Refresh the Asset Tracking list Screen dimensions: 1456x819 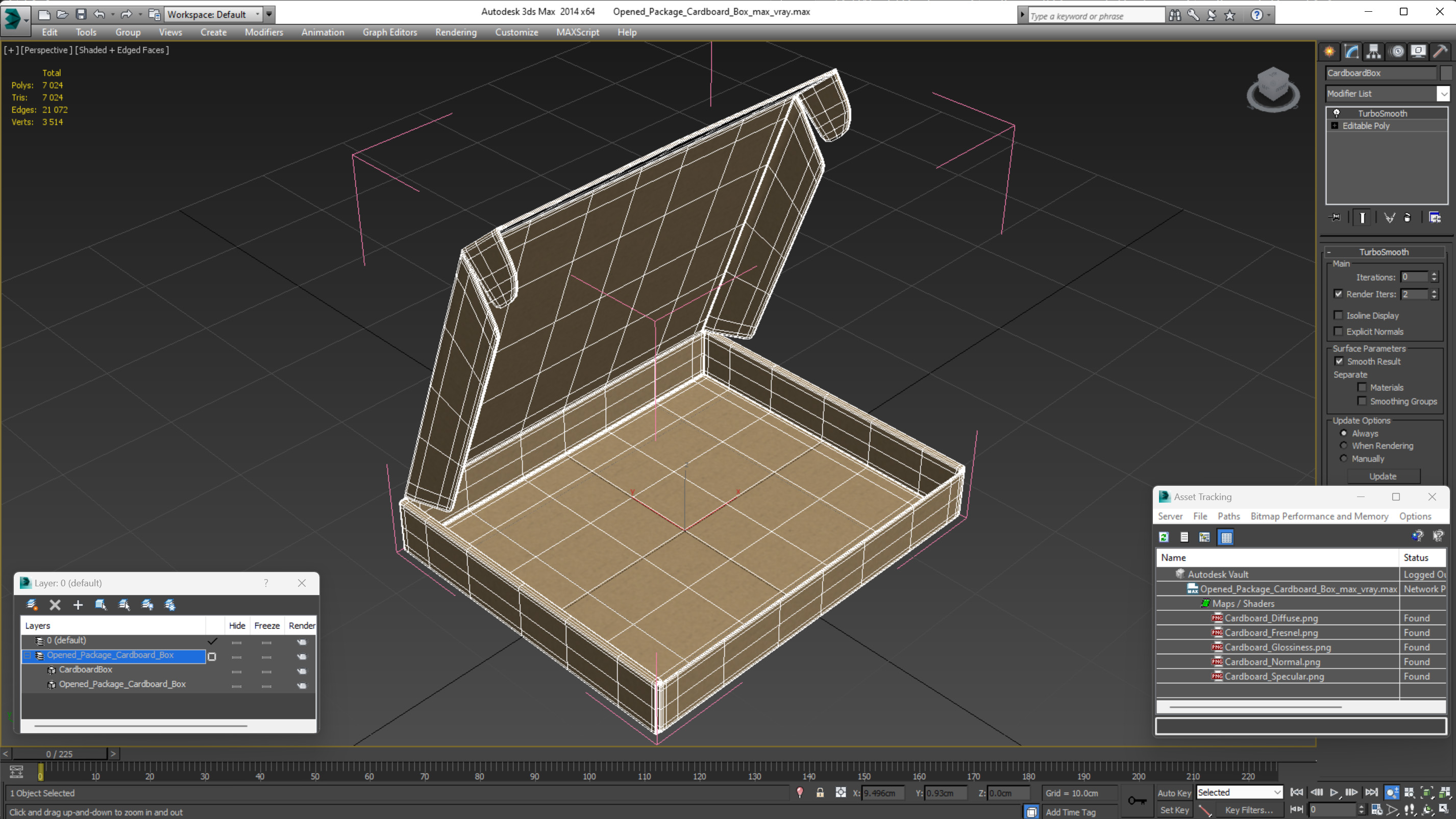(1164, 537)
